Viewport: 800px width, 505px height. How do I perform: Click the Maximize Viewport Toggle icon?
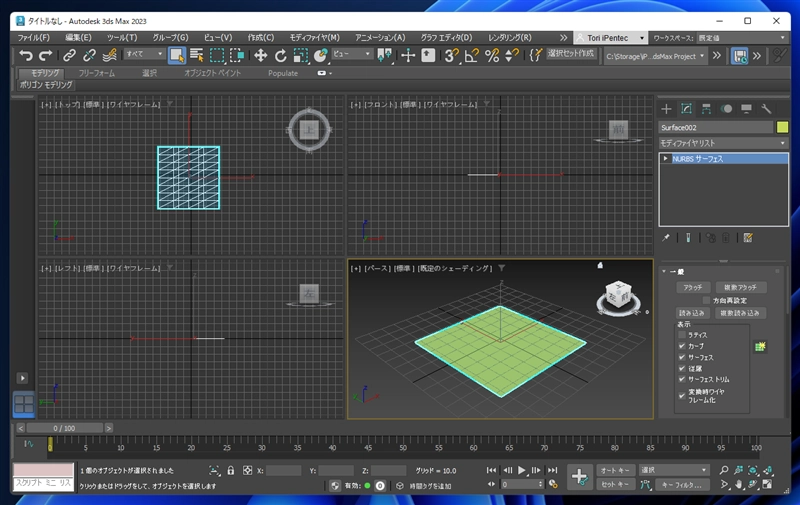click(767, 484)
